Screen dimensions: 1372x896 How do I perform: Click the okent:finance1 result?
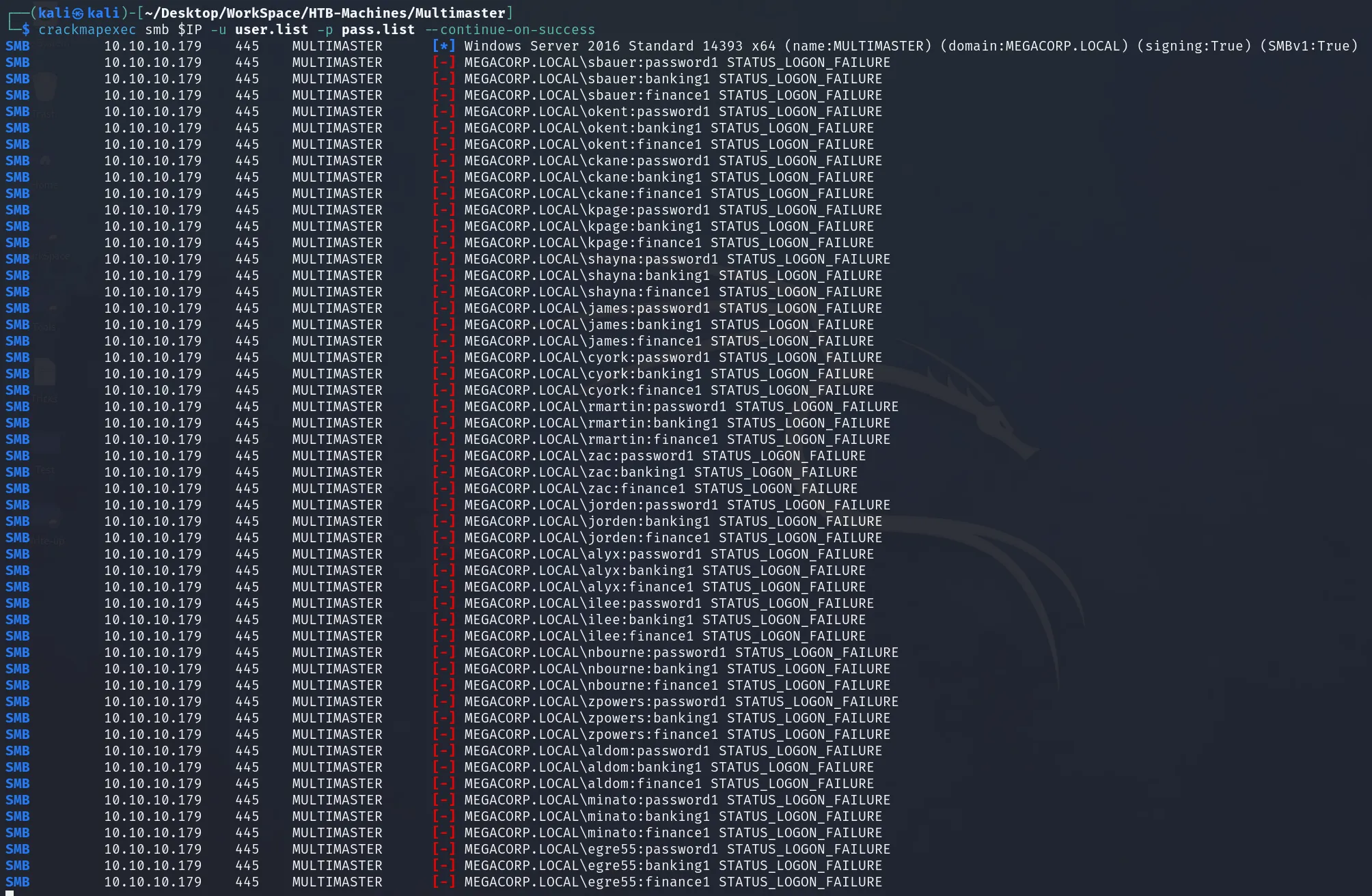(669, 144)
